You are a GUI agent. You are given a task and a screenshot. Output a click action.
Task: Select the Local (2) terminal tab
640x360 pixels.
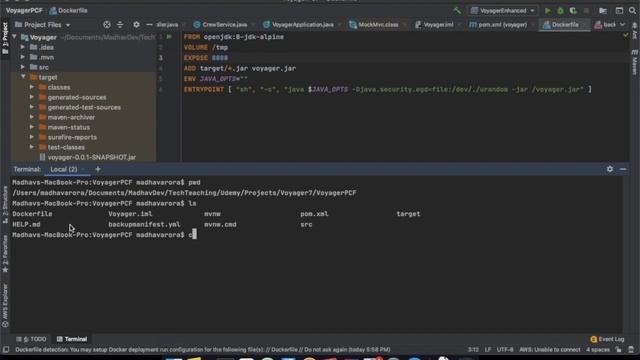click(x=64, y=169)
